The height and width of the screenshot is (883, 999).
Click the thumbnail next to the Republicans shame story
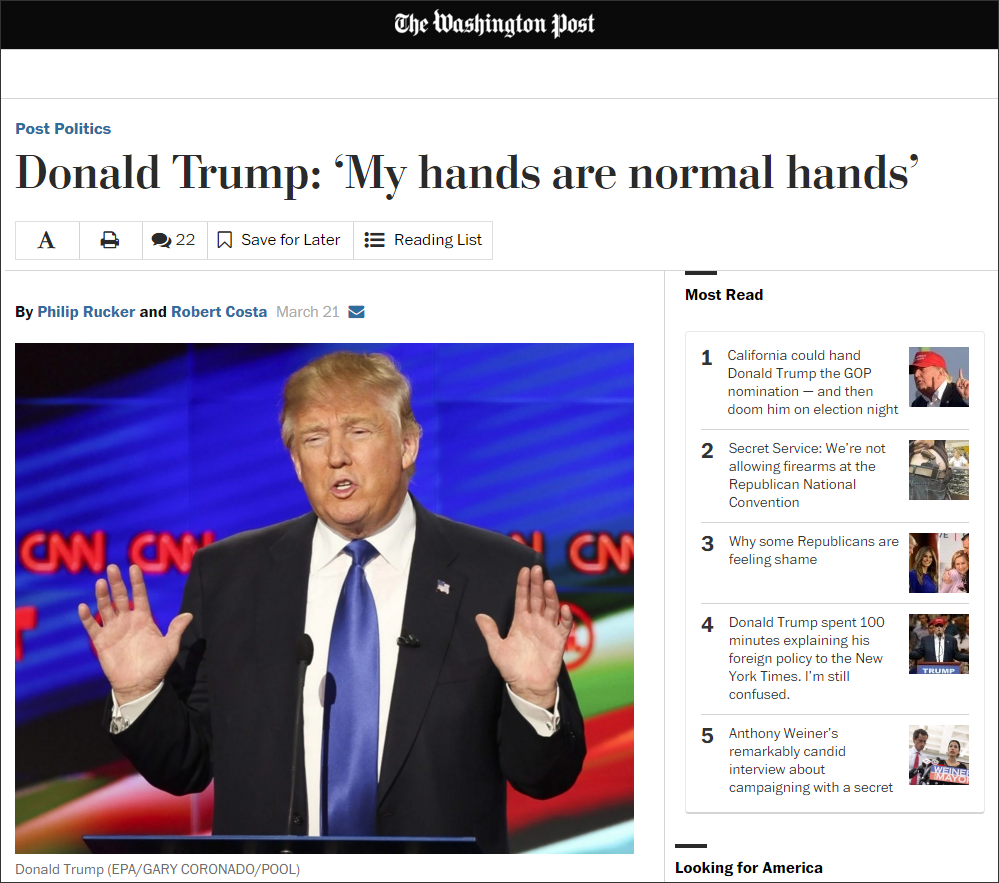coord(938,563)
